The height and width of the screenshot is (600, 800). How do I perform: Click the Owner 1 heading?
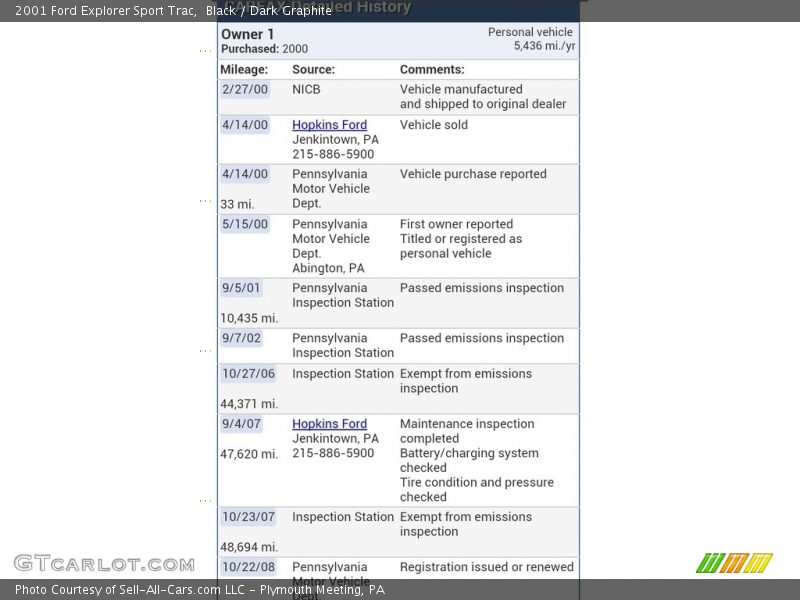[x=248, y=34]
